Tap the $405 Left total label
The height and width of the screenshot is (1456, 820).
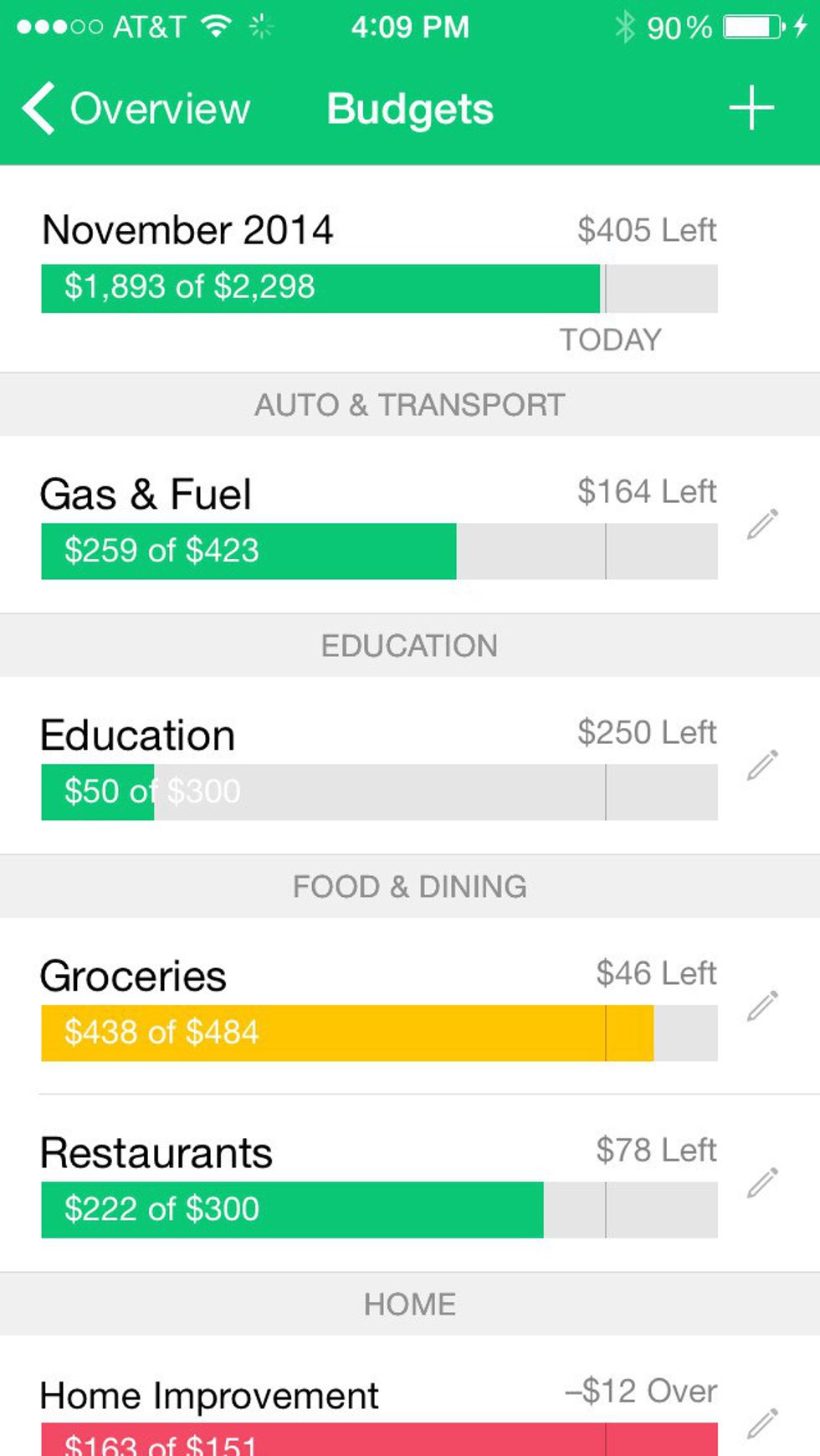click(x=646, y=230)
